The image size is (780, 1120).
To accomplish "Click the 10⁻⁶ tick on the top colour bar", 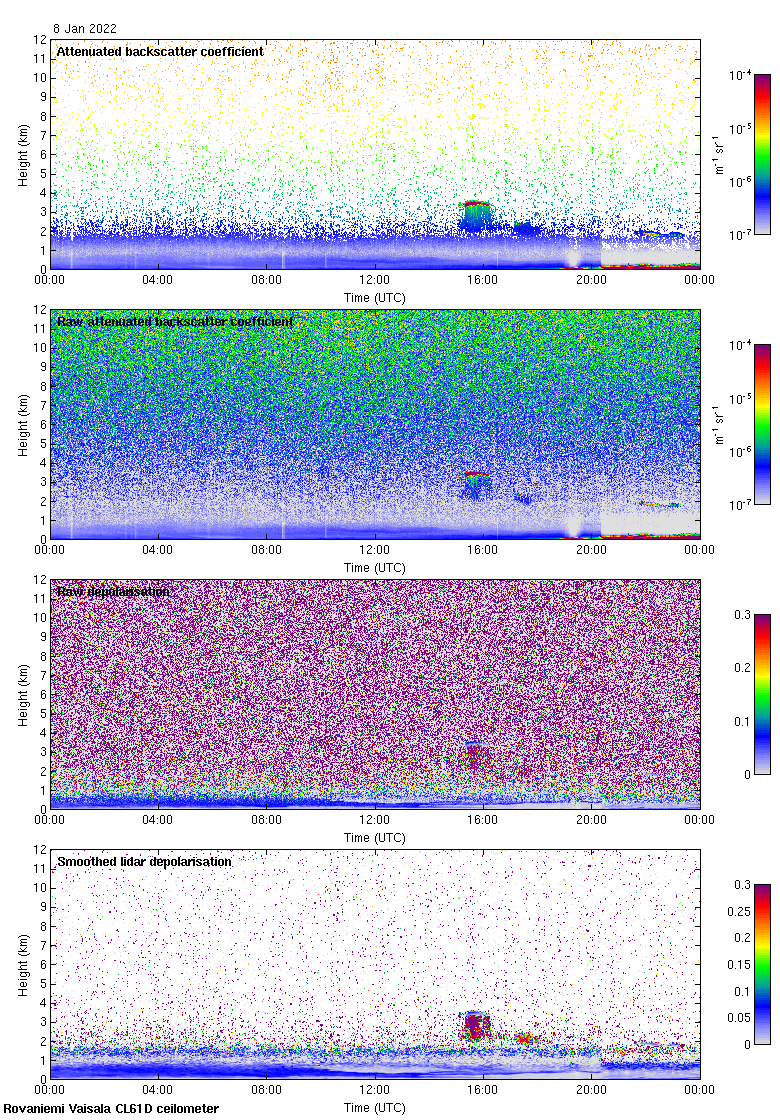I will (x=739, y=181).
